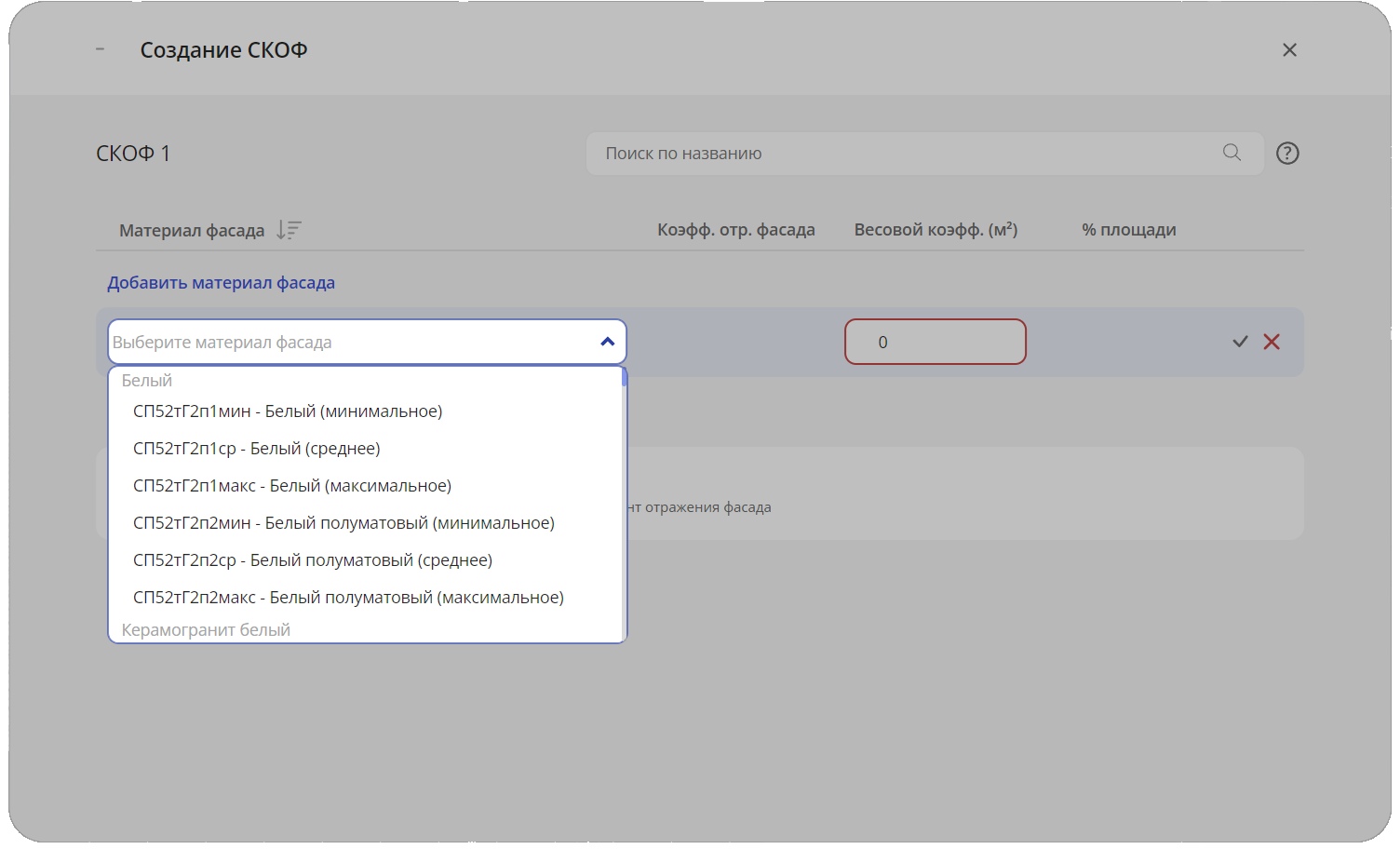Click the Коэфф. отр. фасада column header

click(x=735, y=230)
